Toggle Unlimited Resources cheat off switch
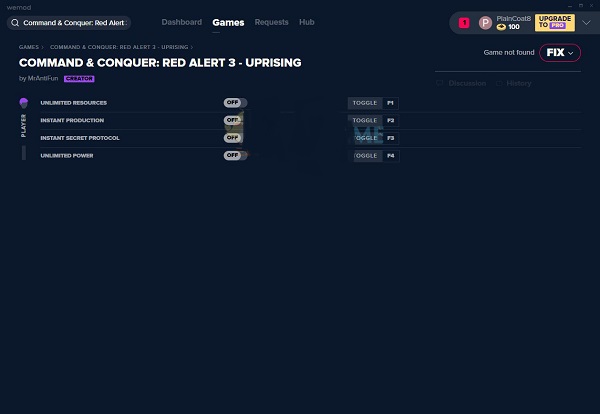The width and height of the screenshot is (600, 414). [235, 103]
